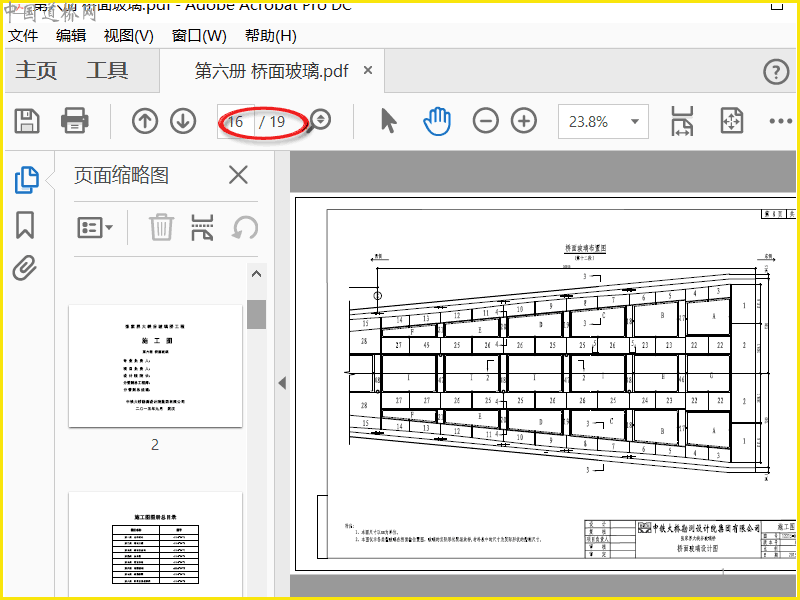Open the 帮助(H) menu
Viewport: 800px width, 600px height.
coord(270,36)
